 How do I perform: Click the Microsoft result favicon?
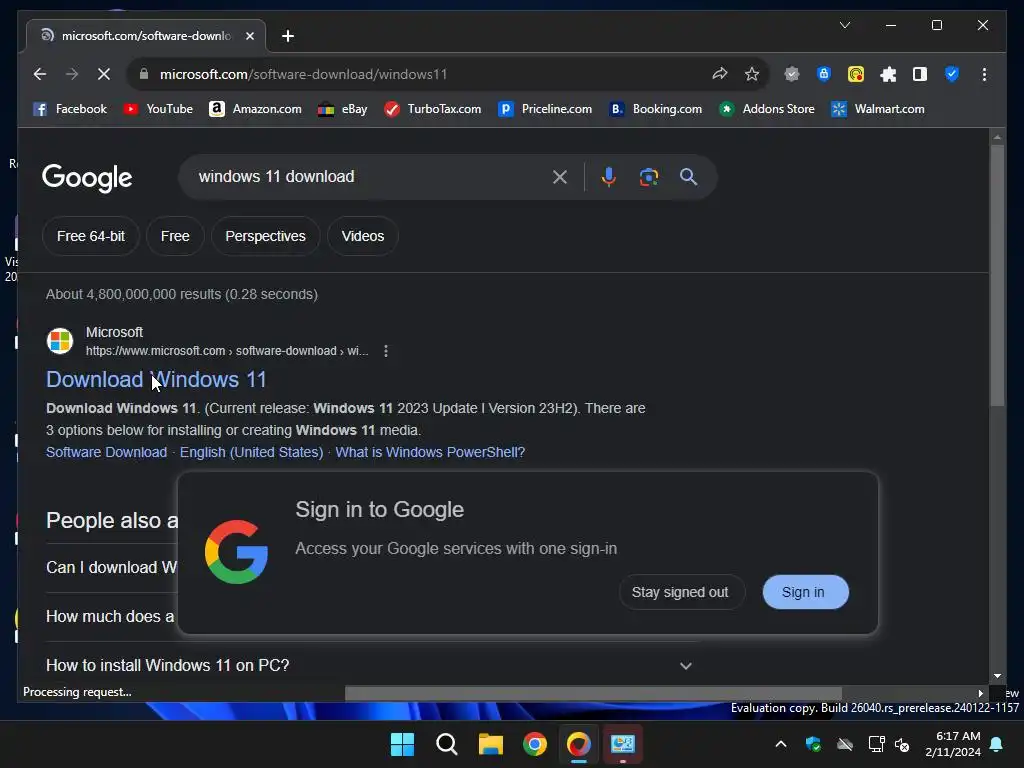point(59,341)
